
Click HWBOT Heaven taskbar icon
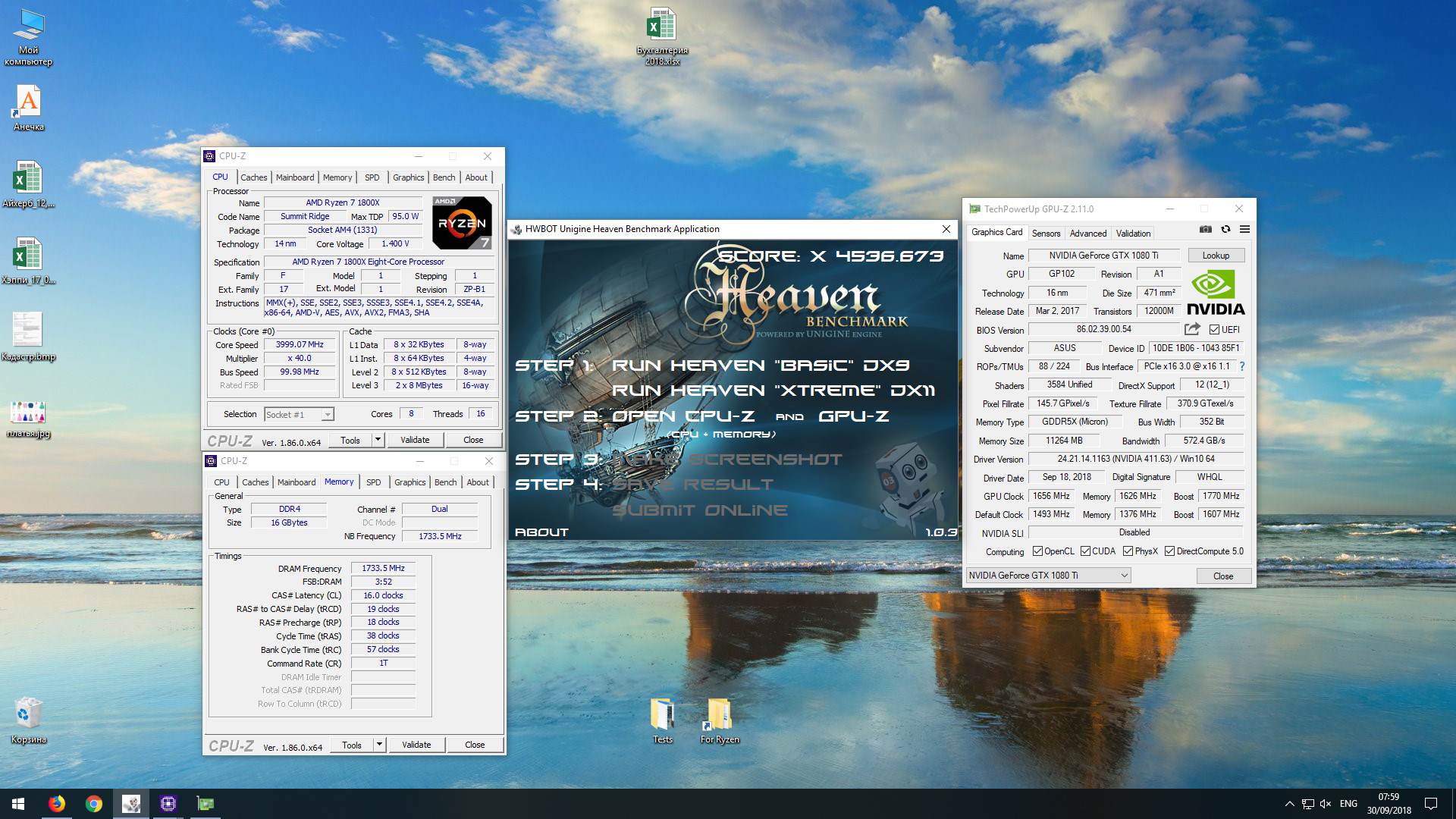click(131, 804)
